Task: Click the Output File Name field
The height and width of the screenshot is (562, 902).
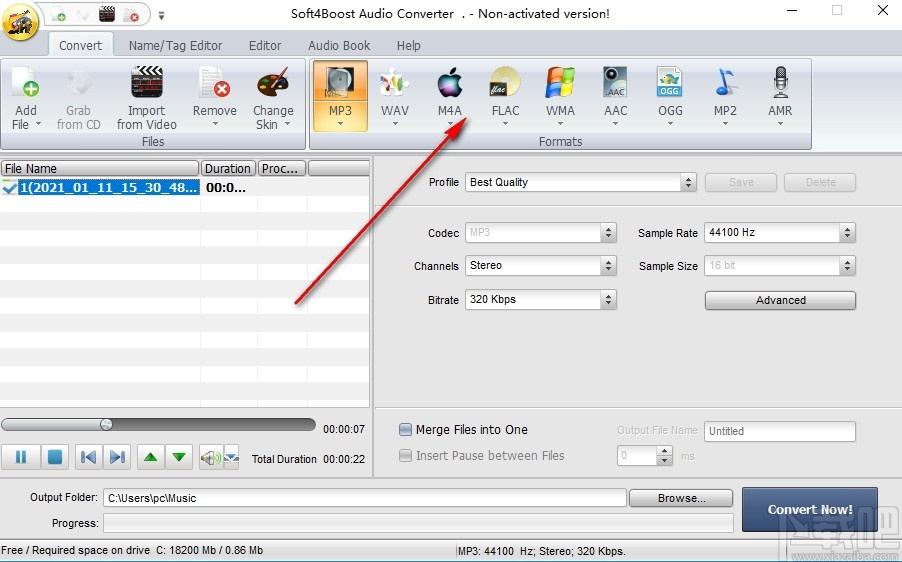Action: [779, 431]
